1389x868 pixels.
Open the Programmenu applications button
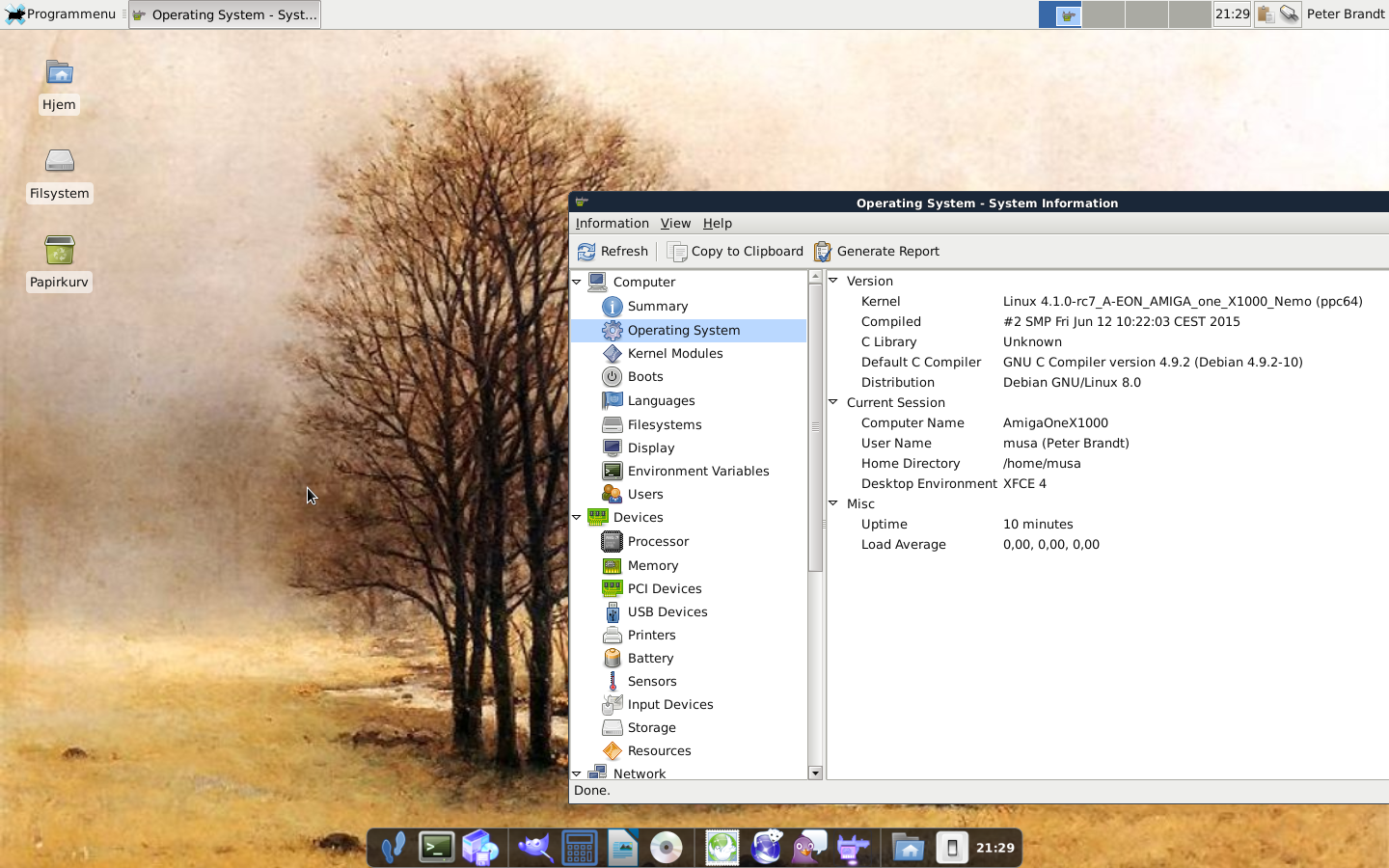coord(63,14)
